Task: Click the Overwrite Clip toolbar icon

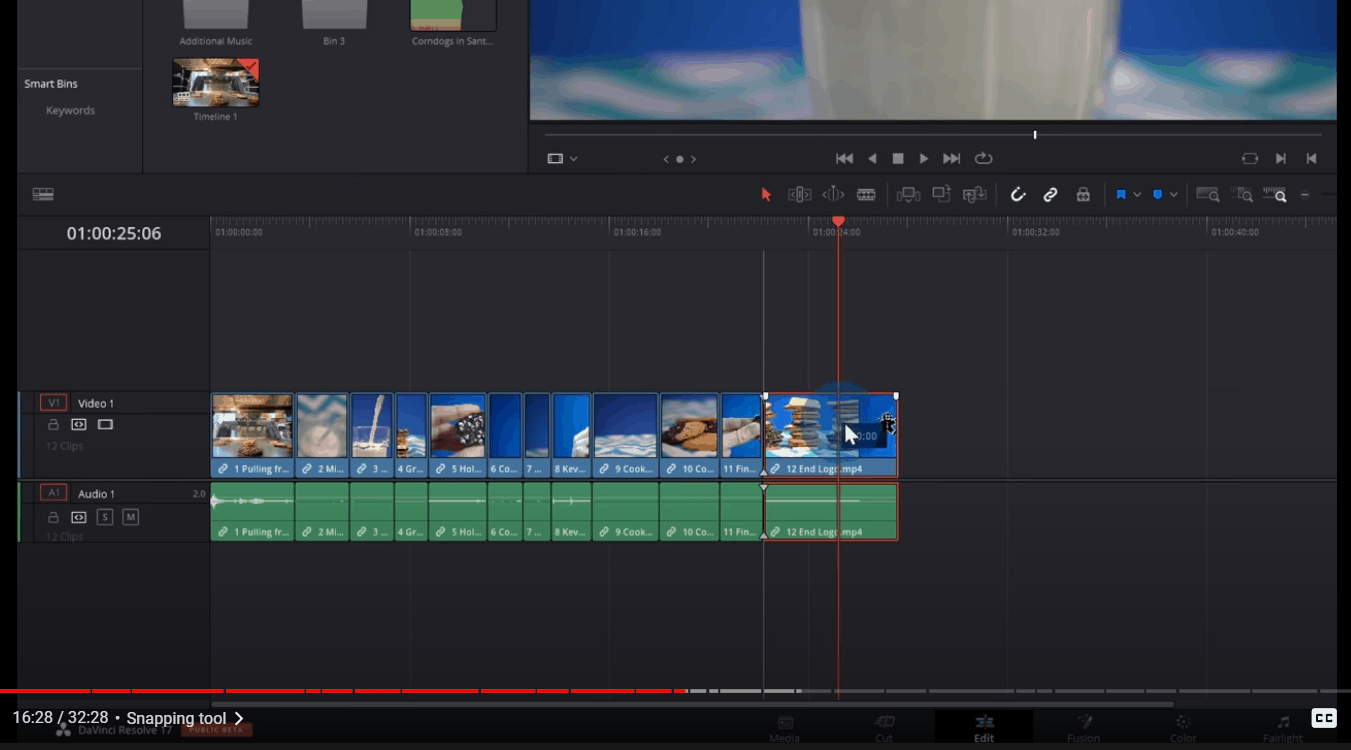Action: pyautogui.click(x=941, y=195)
